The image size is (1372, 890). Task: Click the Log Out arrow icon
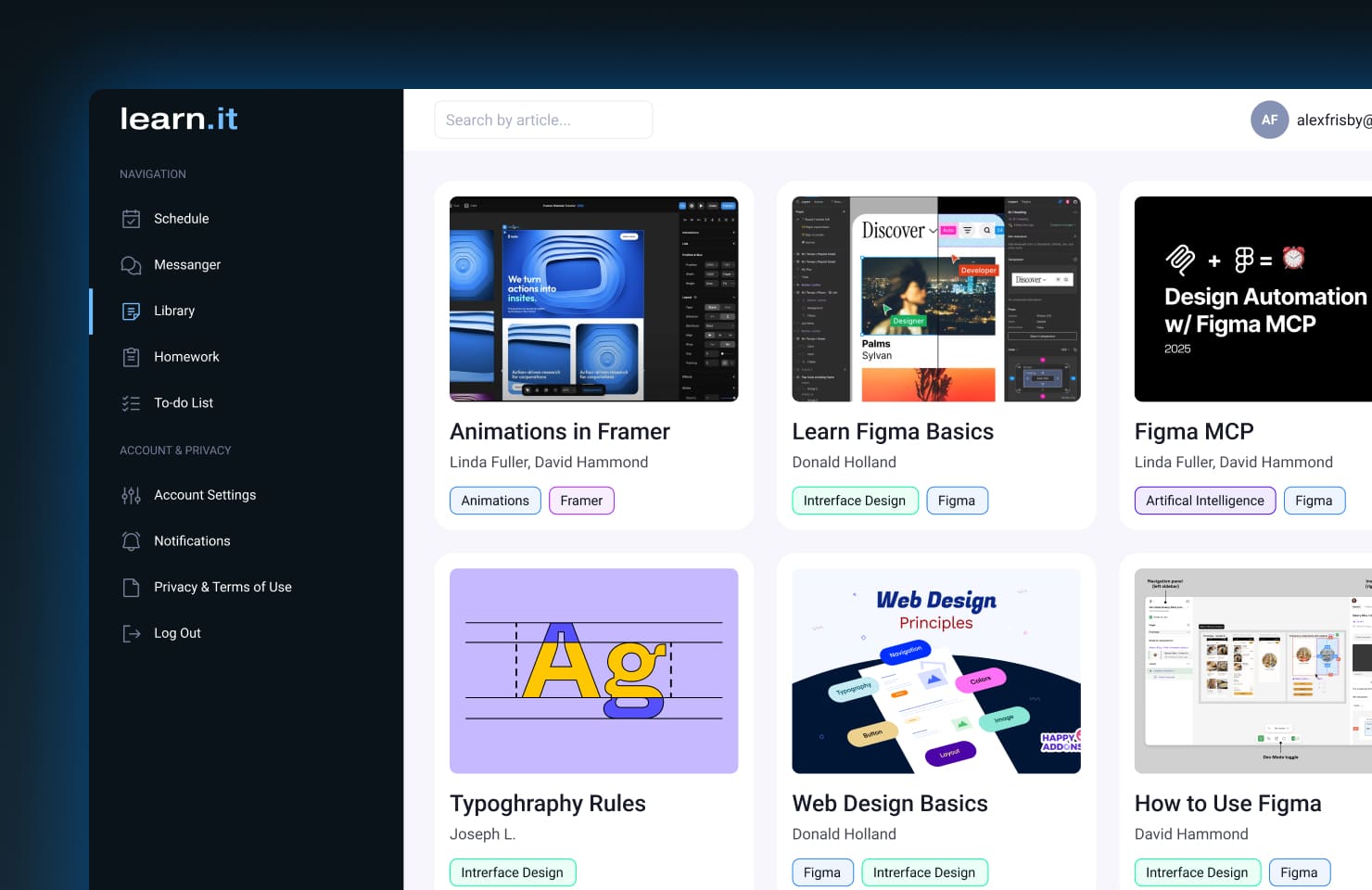(131, 632)
